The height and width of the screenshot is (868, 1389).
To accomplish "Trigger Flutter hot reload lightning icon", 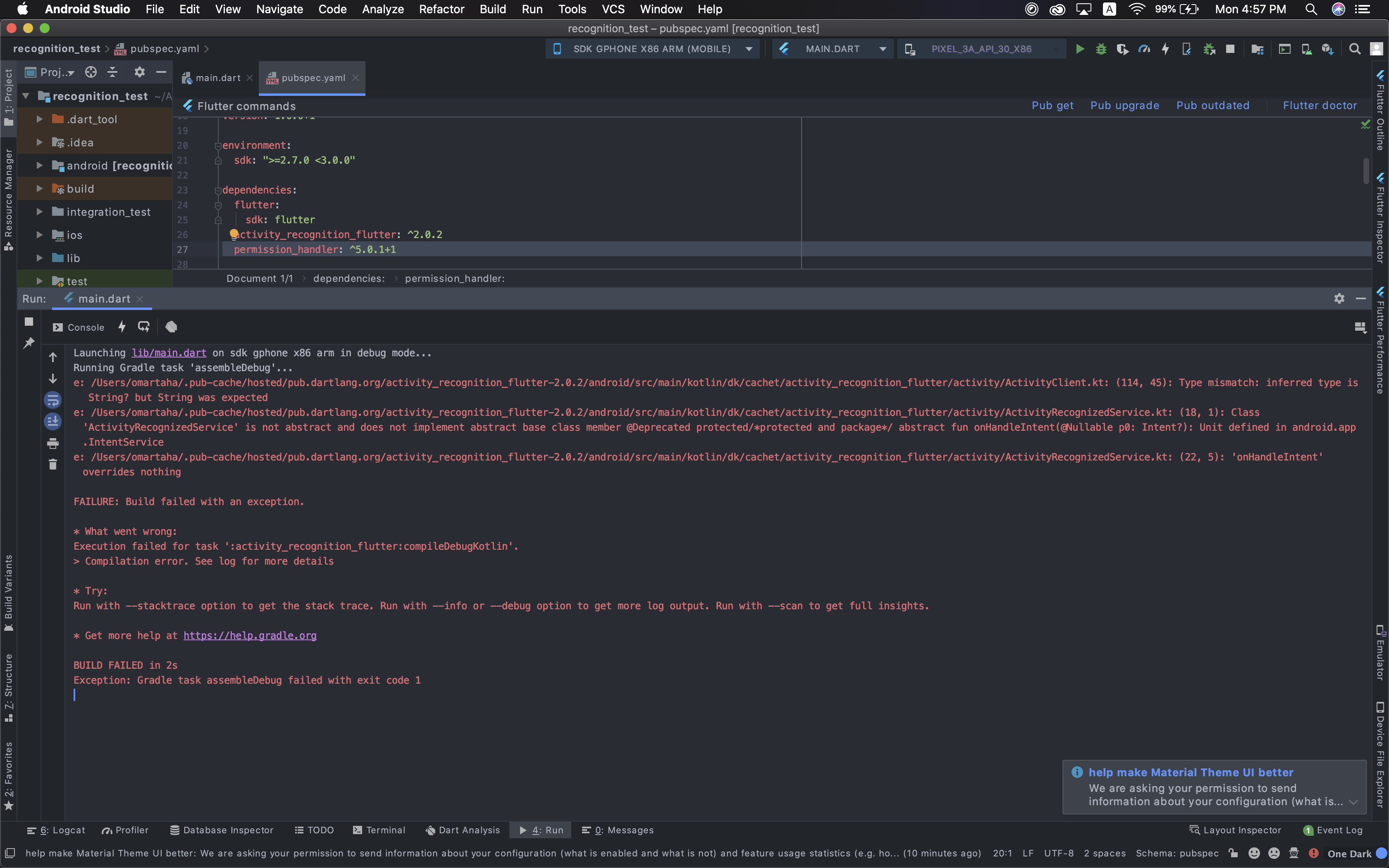I will pyautogui.click(x=1165, y=48).
